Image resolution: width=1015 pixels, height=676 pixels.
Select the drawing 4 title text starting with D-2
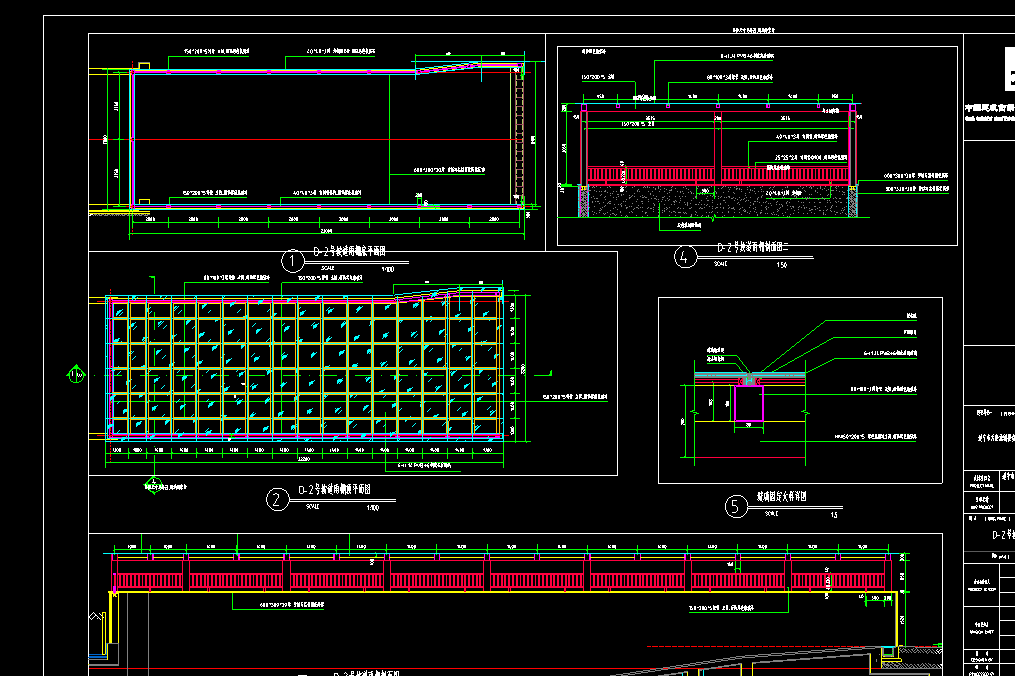pyautogui.click(x=753, y=247)
